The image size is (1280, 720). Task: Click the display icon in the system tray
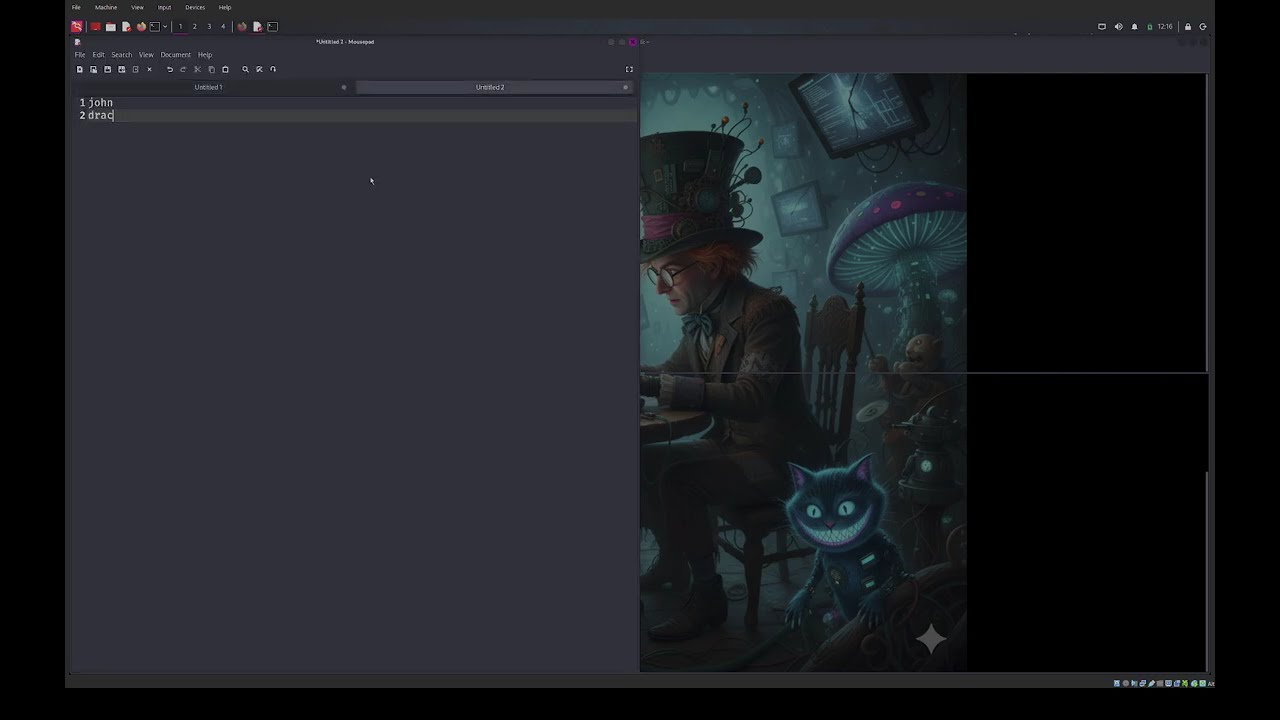1102,27
